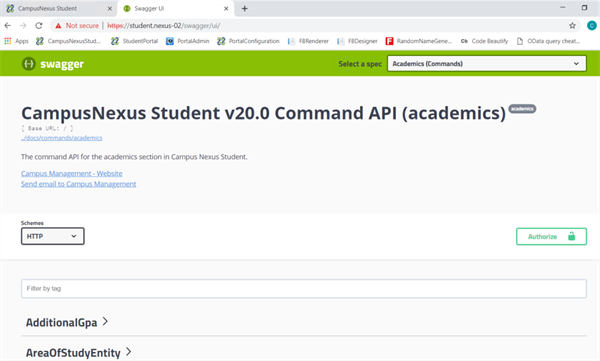Screen dimensions: 600x361
Task: Open the Apps grid bookmark
Action: [16, 41]
